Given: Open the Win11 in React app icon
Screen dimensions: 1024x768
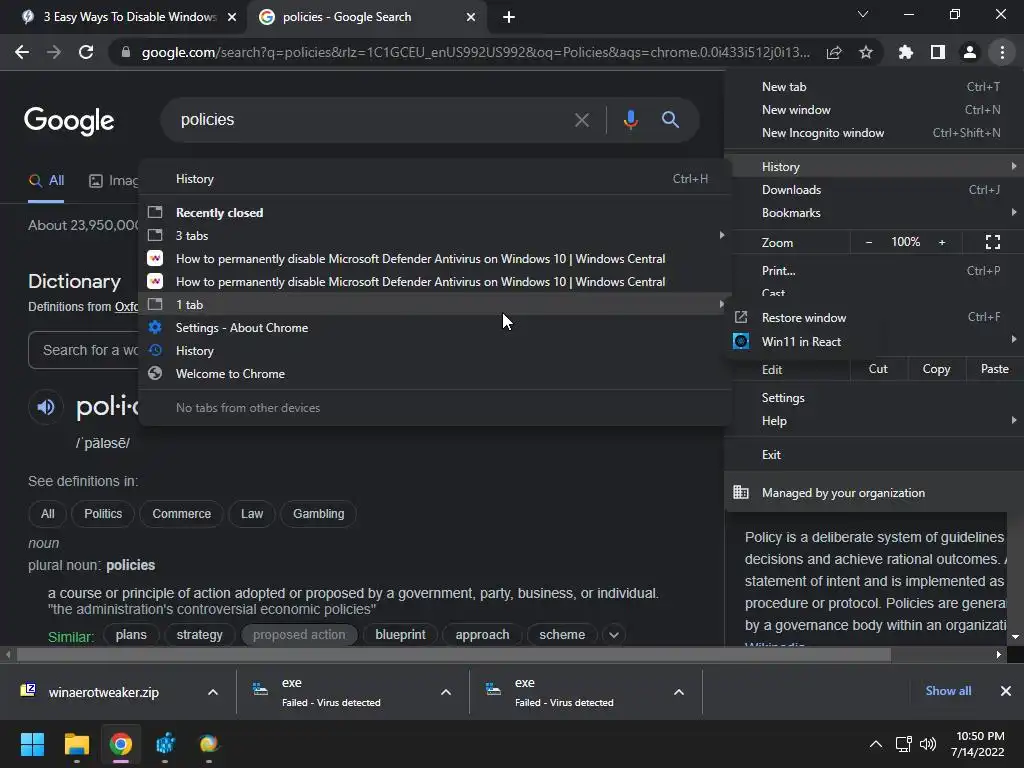Looking at the screenshot, I should coord(741,342).
